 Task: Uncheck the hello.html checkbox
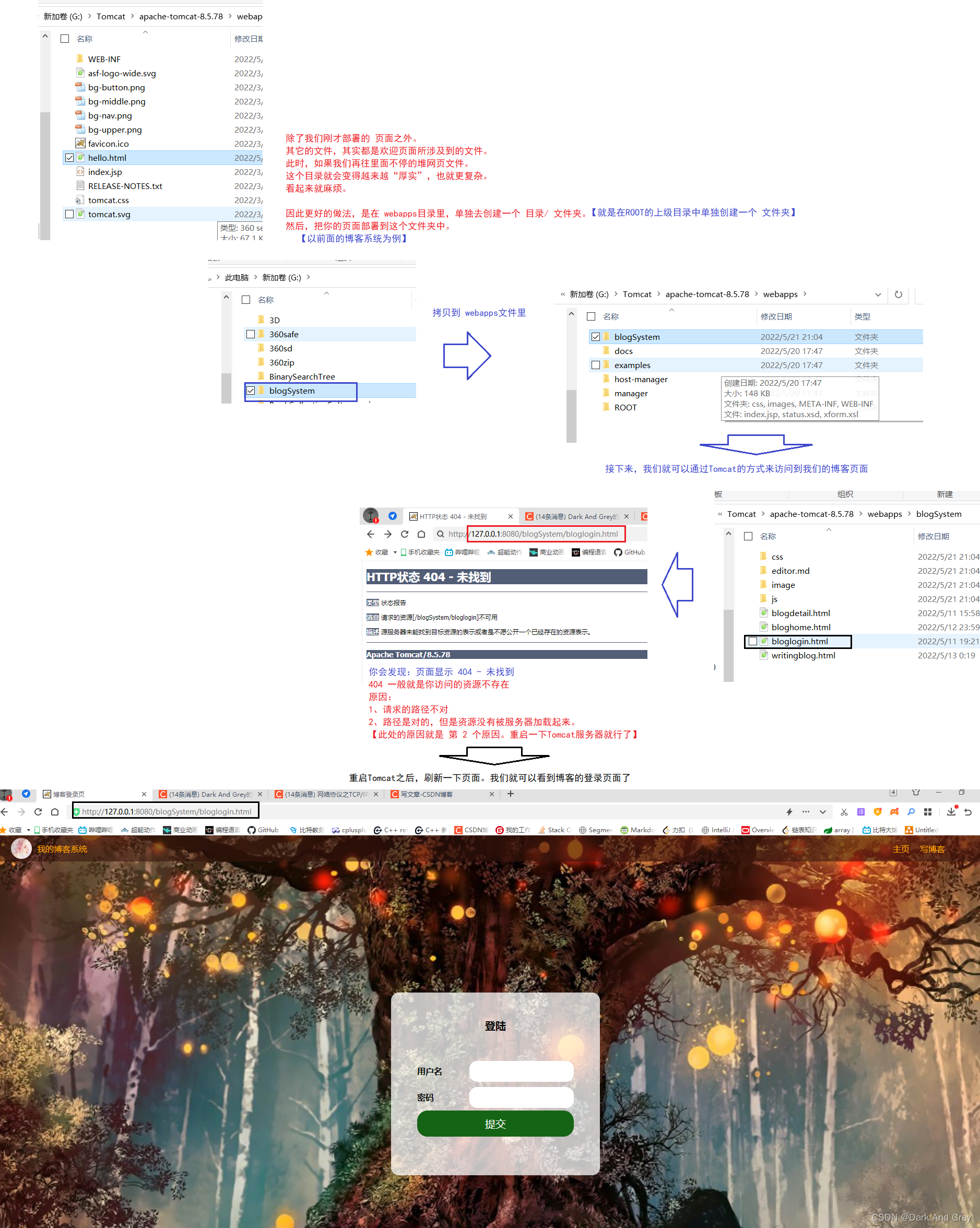click(69, 158)
